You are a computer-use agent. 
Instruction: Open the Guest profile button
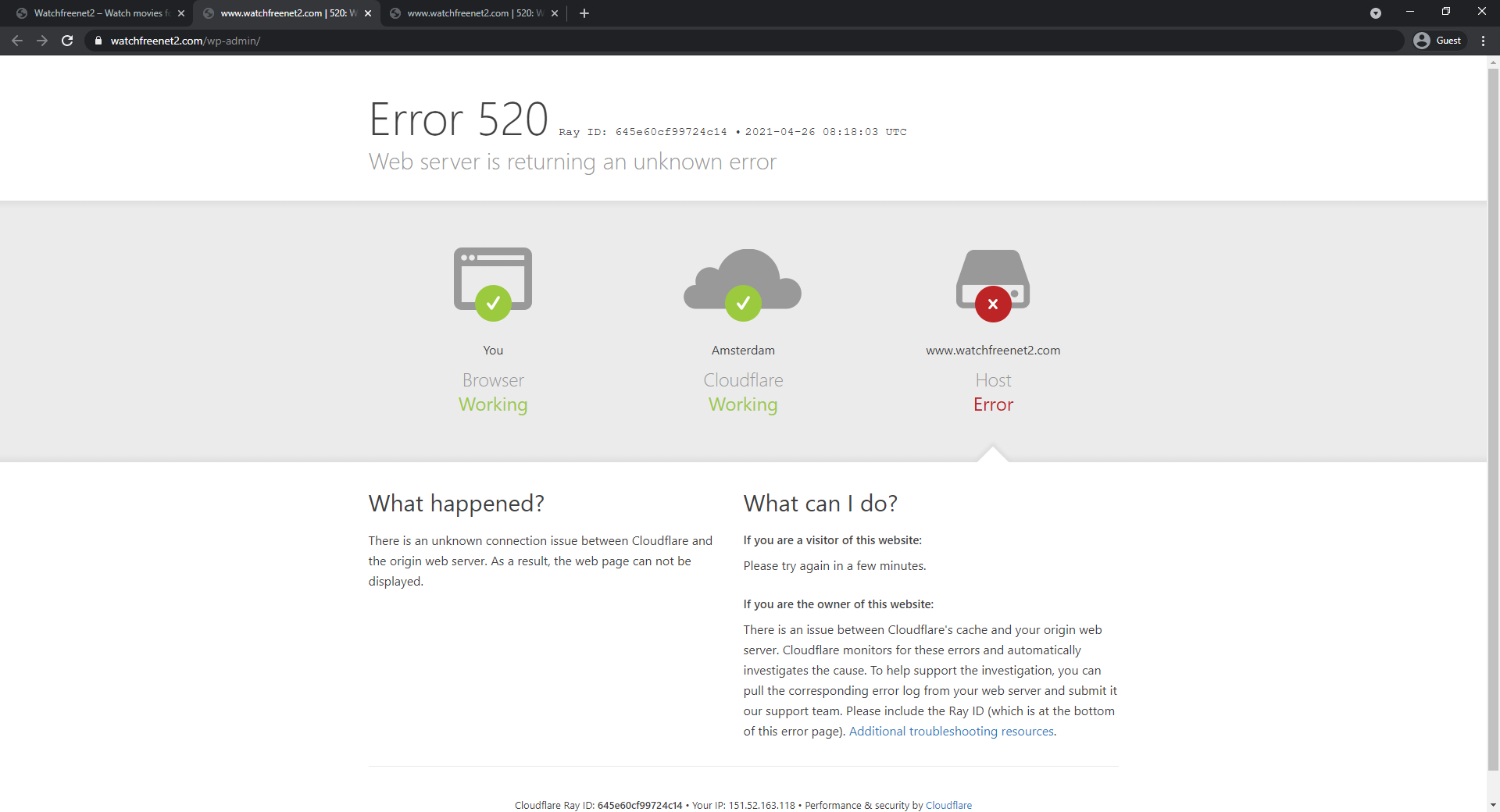tap(1438, 41)
